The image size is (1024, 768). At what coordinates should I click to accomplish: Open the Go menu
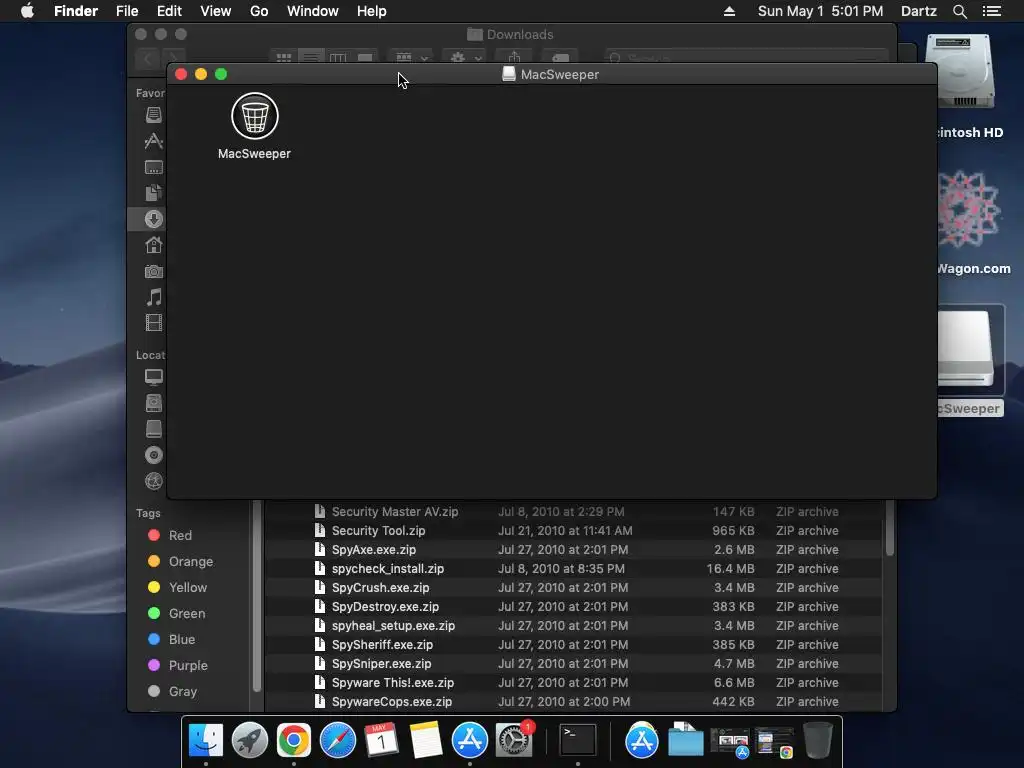tap(259, 11)
